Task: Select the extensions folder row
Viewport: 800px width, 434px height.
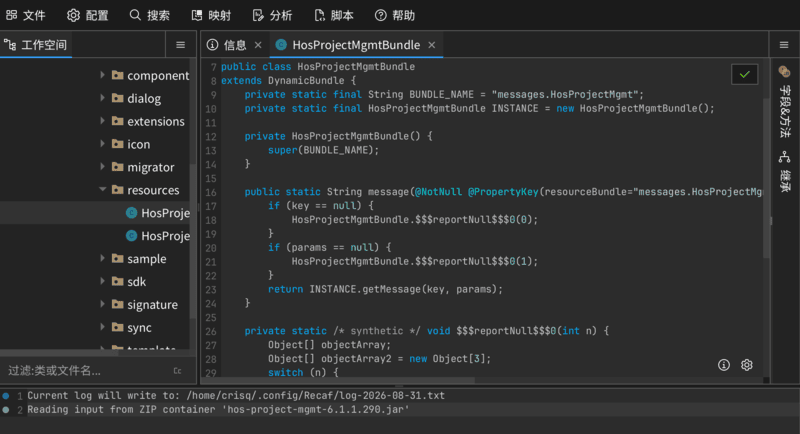Action: pyautogui.click(x=95, y=121)
